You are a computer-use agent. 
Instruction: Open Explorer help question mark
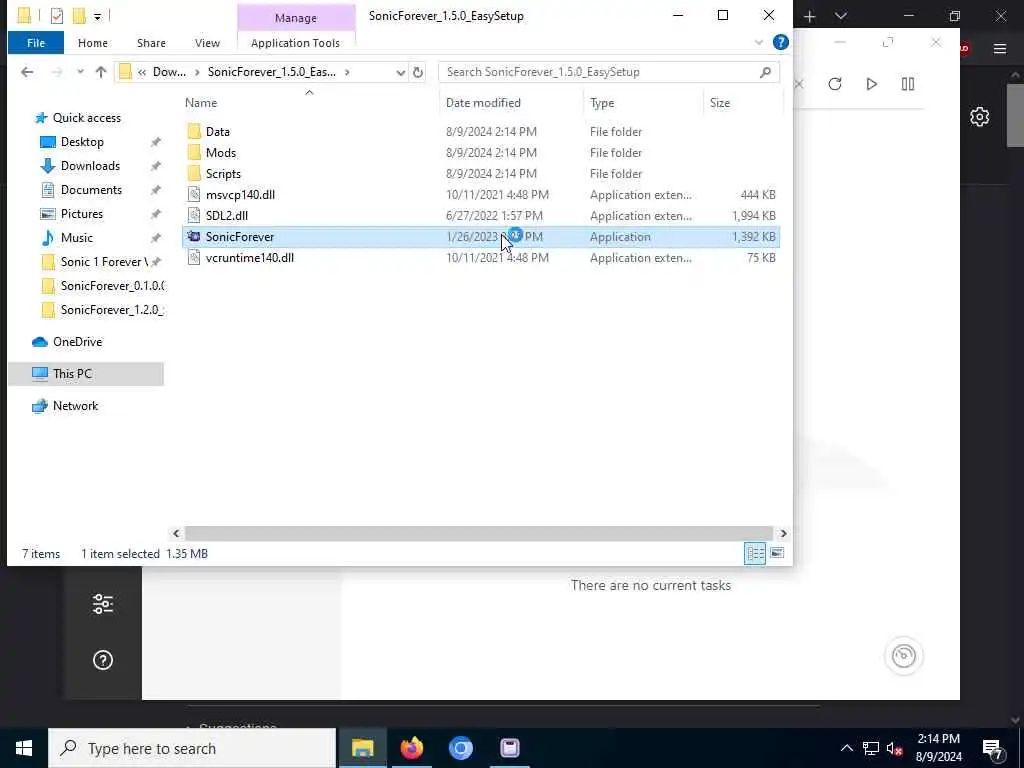pos(780,42)
